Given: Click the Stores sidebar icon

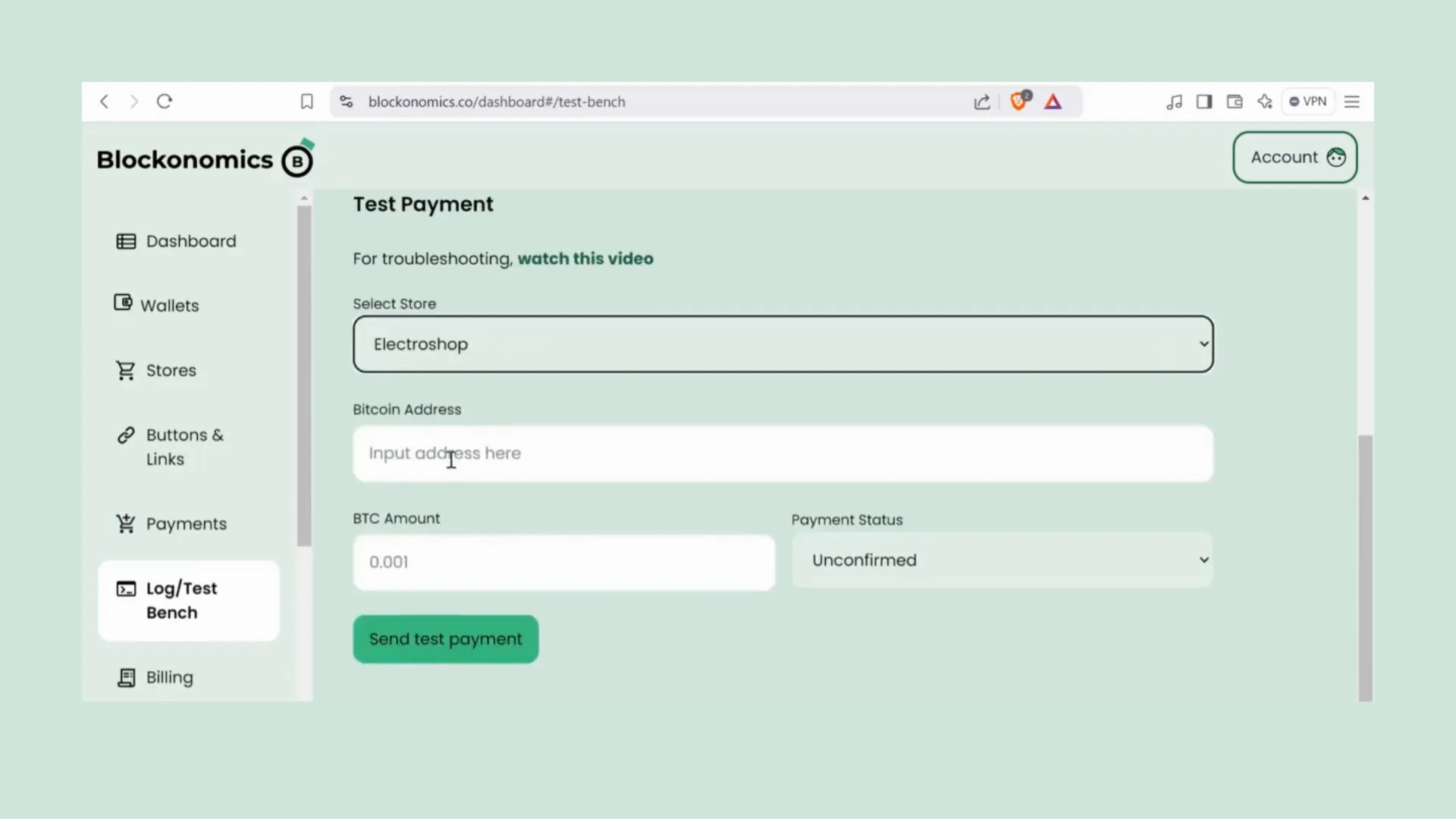Looking at the screenshot, I should [x=124, y=370].
